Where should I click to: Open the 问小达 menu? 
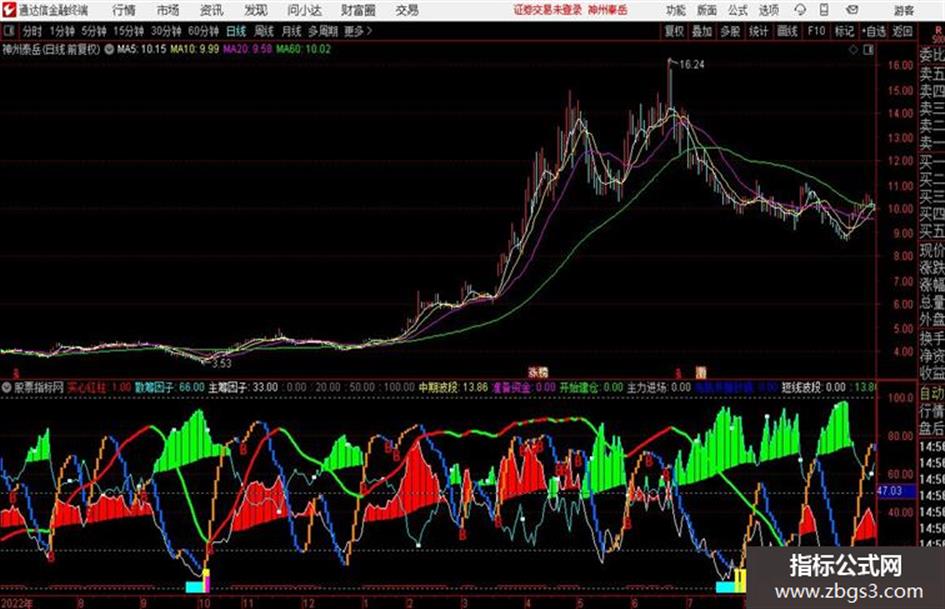pyautogui.click(x=304, y=10)
